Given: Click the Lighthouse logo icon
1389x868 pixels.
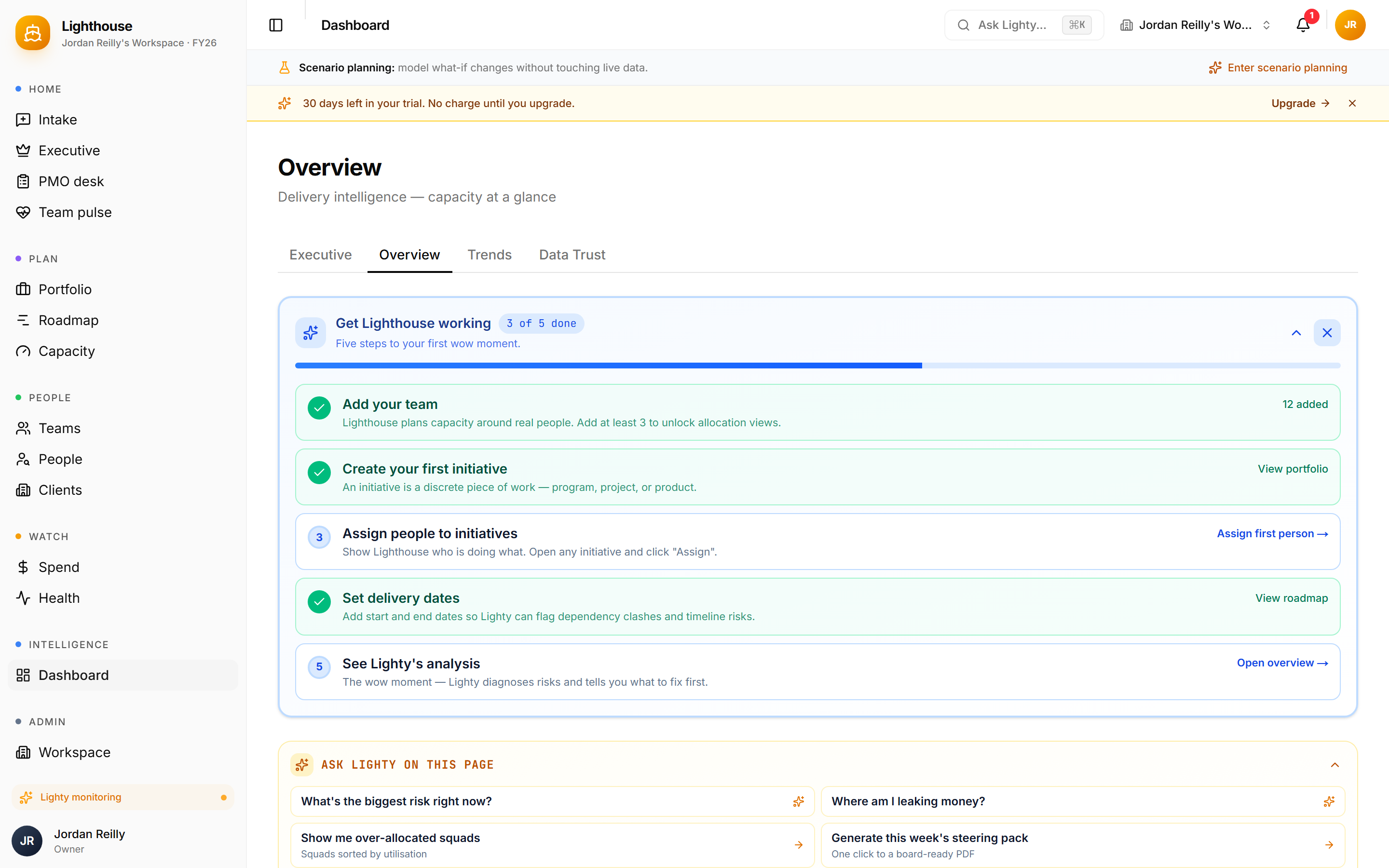Looking at the screenshot, I should [33, 33].
